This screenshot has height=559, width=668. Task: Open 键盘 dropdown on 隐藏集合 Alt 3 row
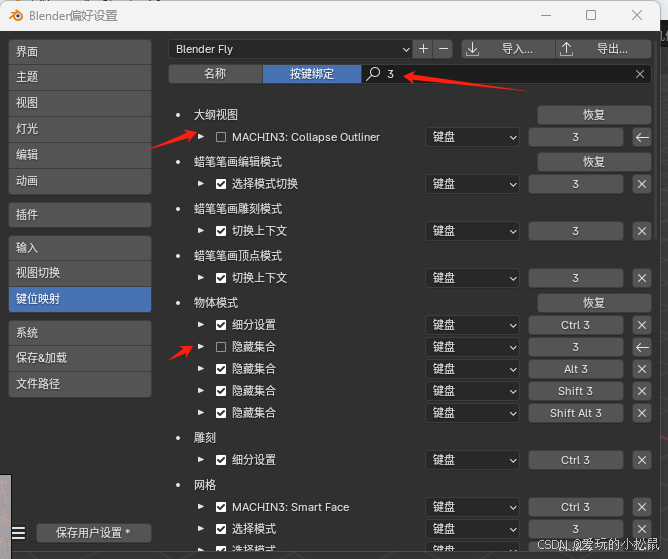click(472, 369)
